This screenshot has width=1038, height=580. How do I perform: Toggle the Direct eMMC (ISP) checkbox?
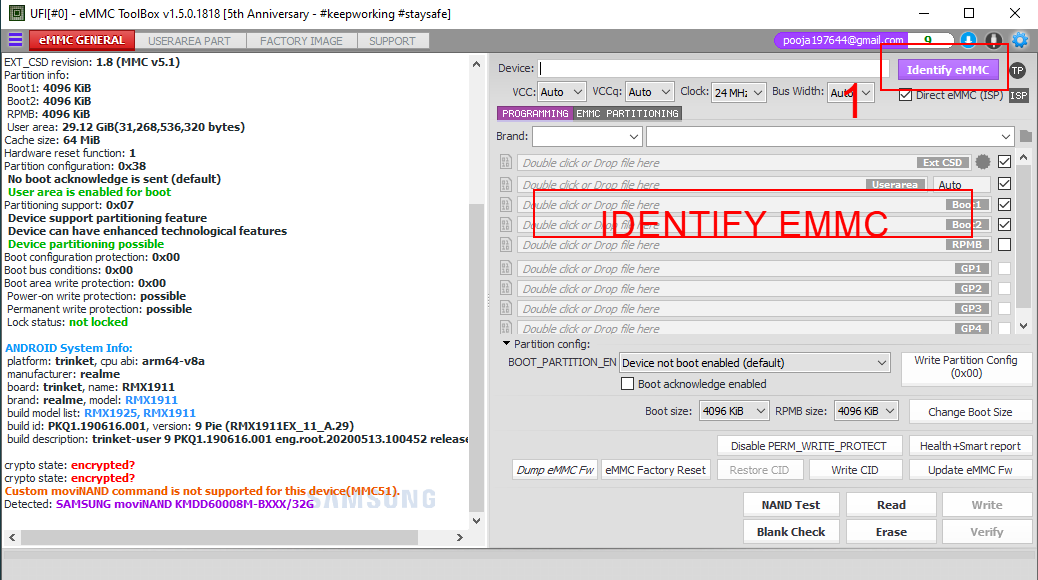(x=905, y=95)
